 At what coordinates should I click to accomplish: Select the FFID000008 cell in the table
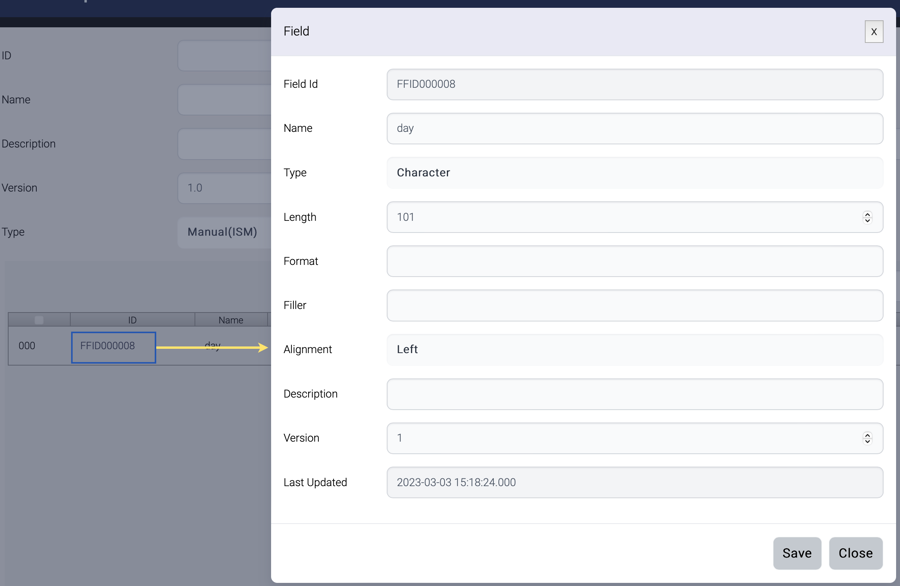point(113,347)
